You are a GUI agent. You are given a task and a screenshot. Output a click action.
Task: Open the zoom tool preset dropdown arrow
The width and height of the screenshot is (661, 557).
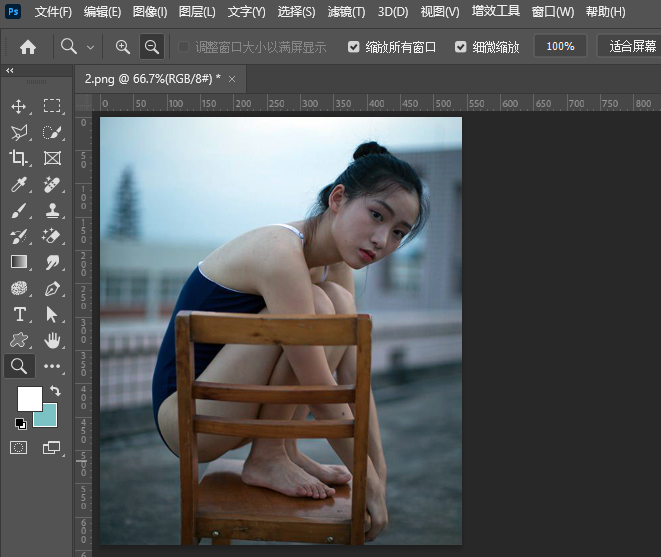click(90, 47)
